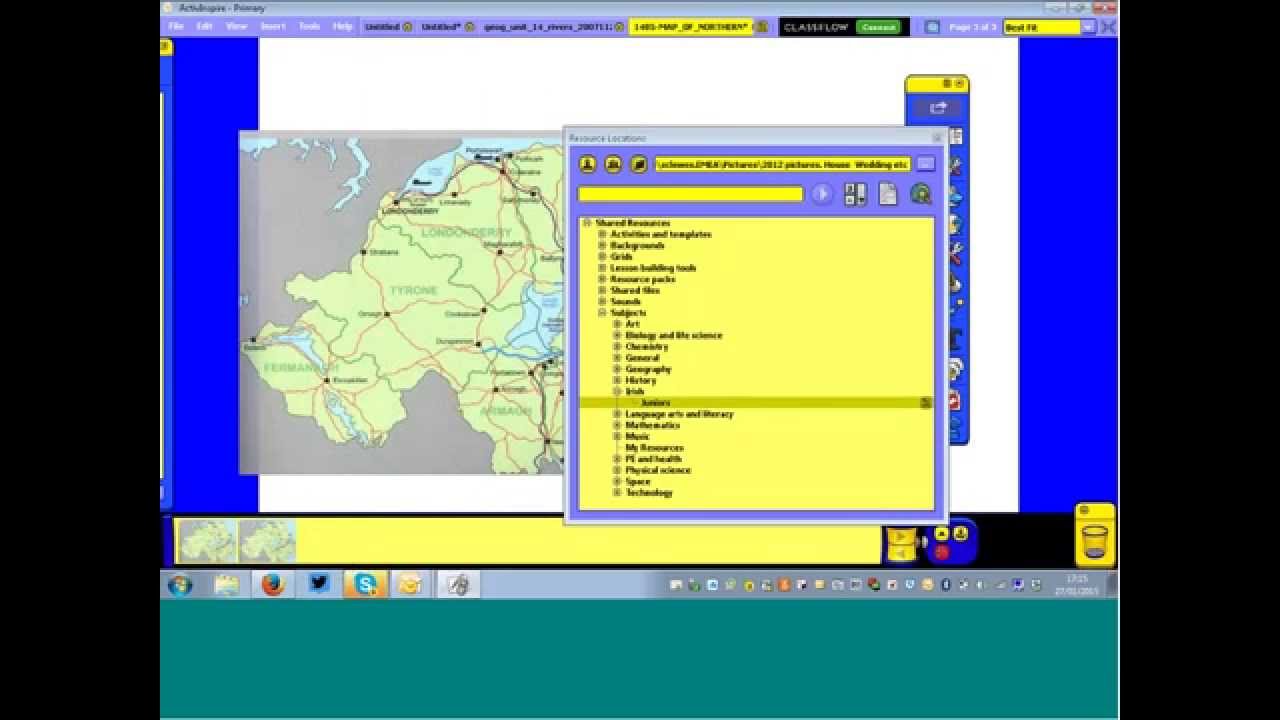
Task: Open the View menu
Action: (236, 26)
